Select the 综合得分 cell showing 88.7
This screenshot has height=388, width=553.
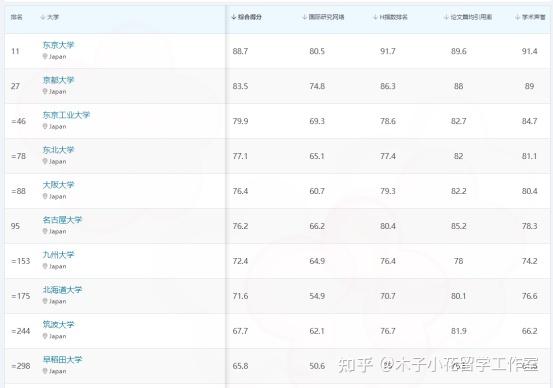point(240,51)
